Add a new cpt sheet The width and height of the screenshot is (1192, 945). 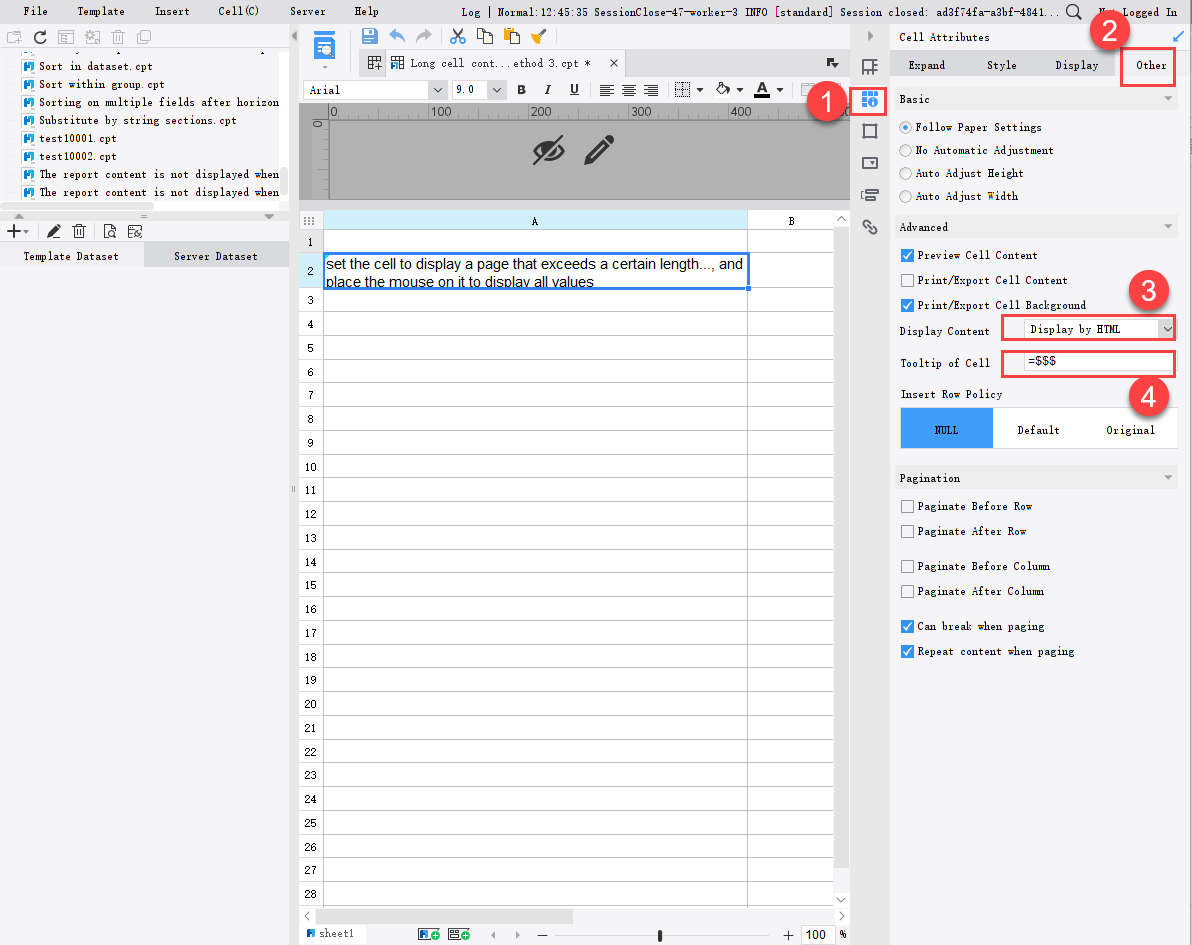[429, 934]
